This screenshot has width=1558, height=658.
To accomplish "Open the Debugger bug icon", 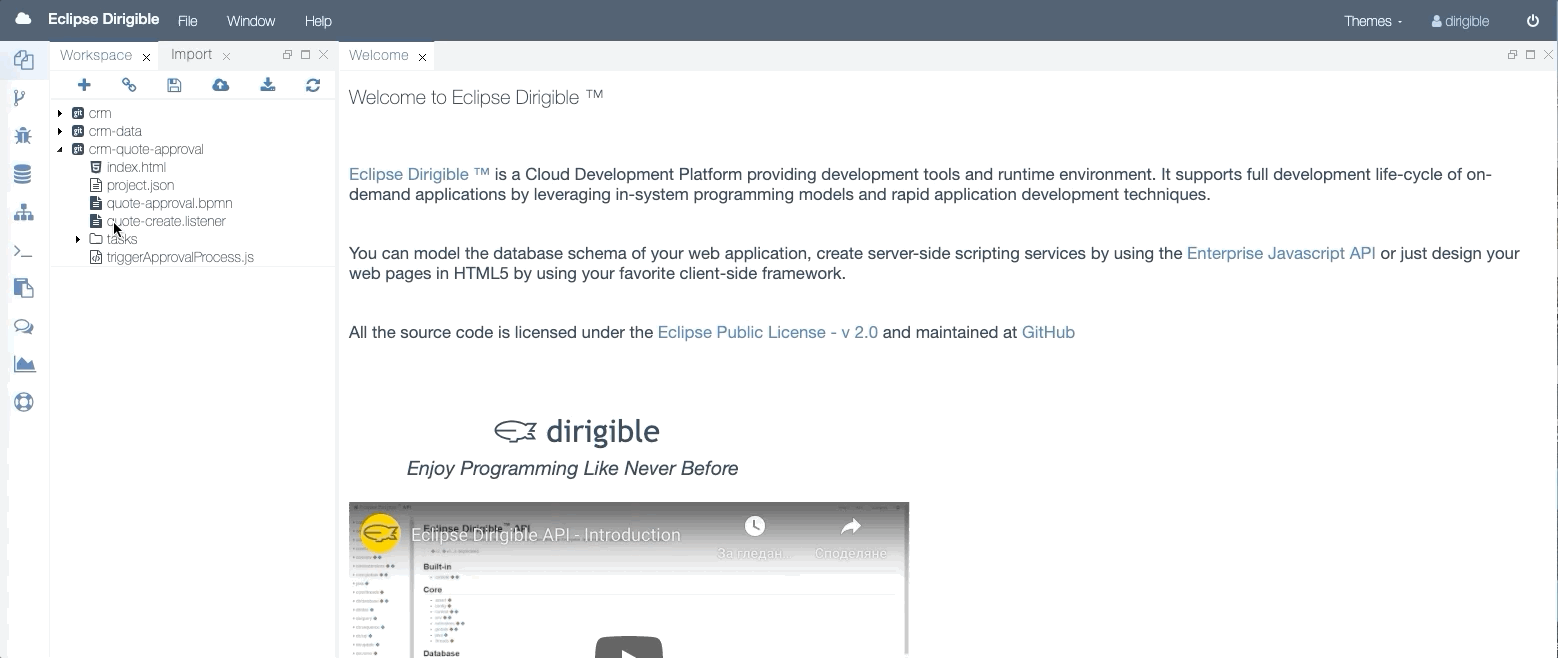I will click(x=23, y=136).
